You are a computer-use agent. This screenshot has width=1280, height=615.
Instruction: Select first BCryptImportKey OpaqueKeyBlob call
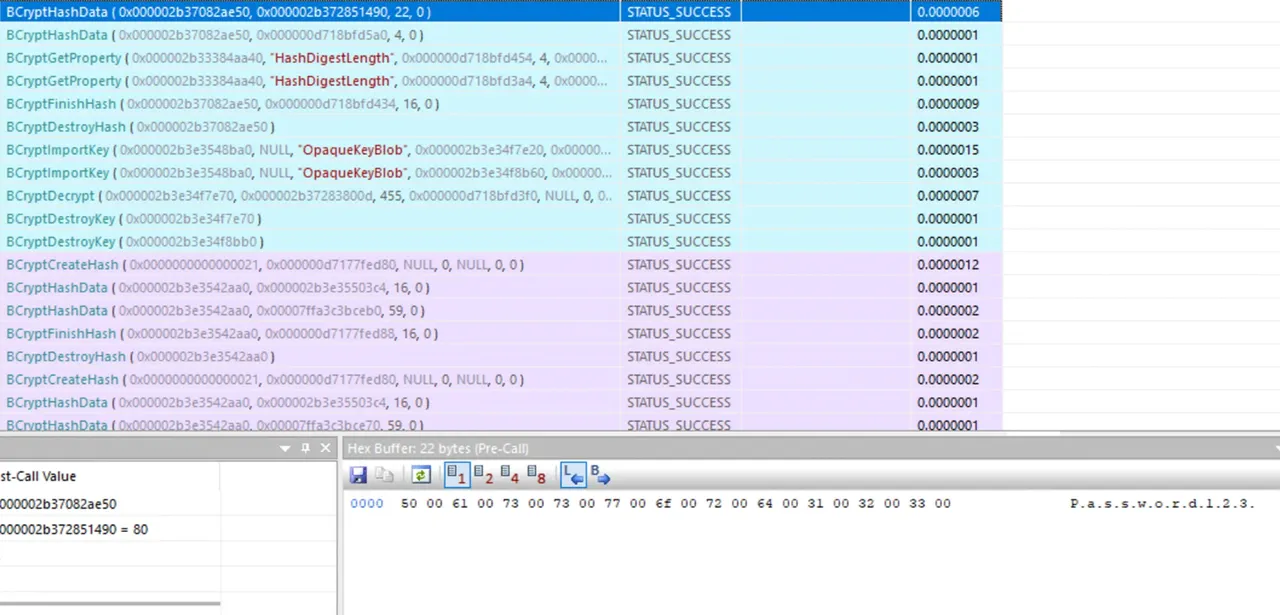501,150
